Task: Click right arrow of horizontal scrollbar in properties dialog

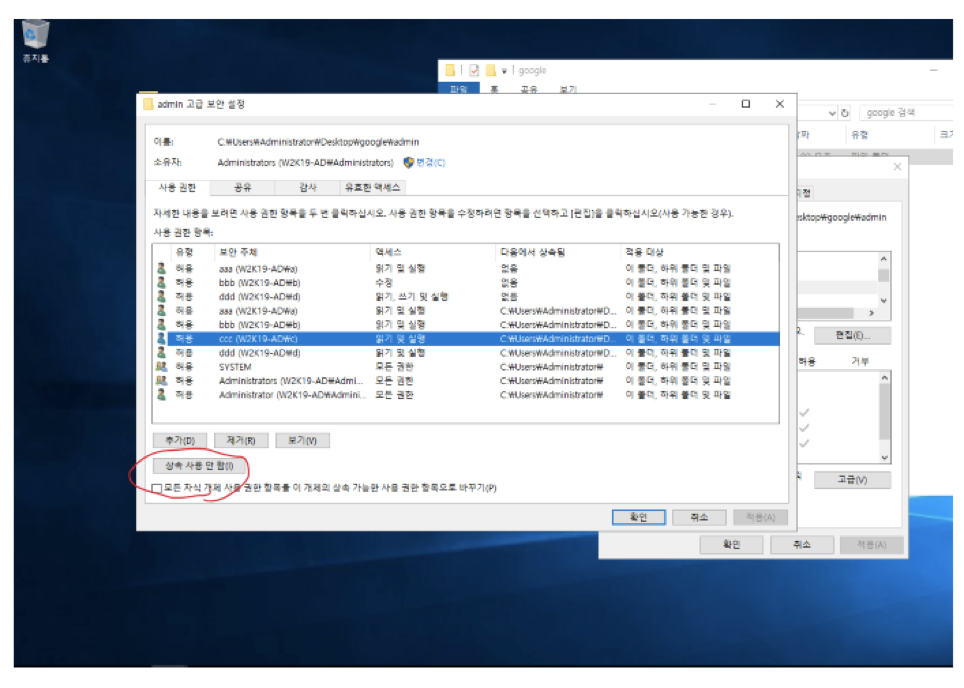Action: [871, 314]
